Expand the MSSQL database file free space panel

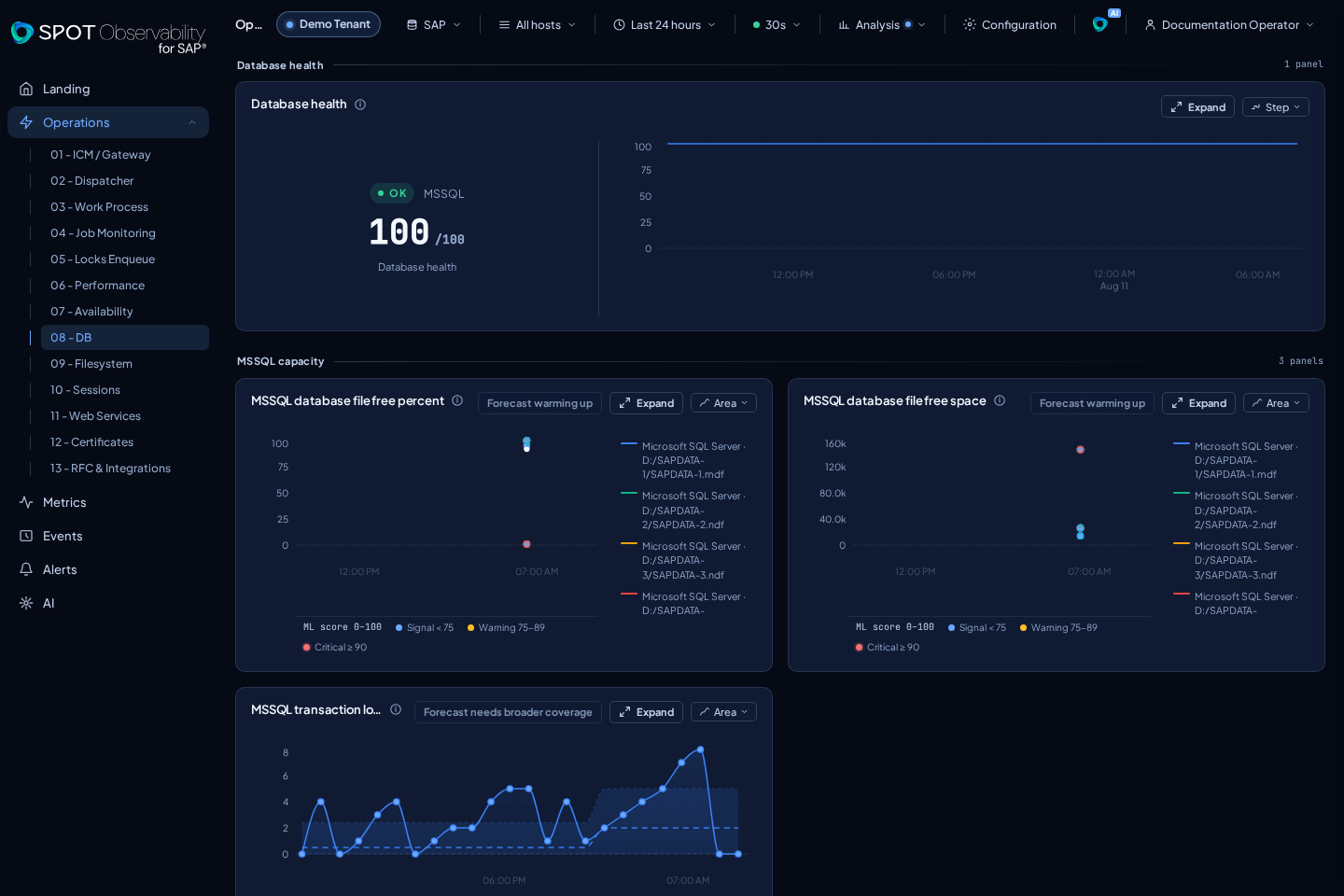(x=1198, y=403)
